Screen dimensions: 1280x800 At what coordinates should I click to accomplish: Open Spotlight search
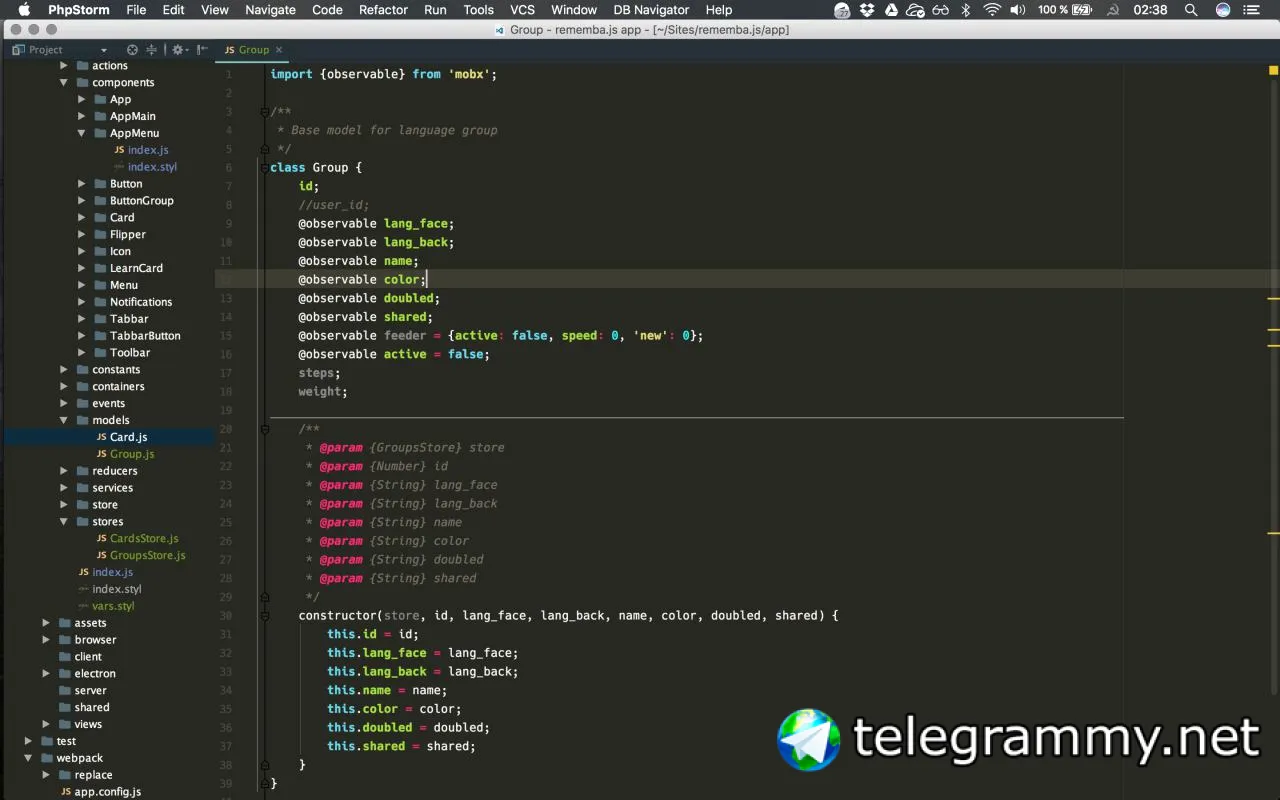(1191, 10)
